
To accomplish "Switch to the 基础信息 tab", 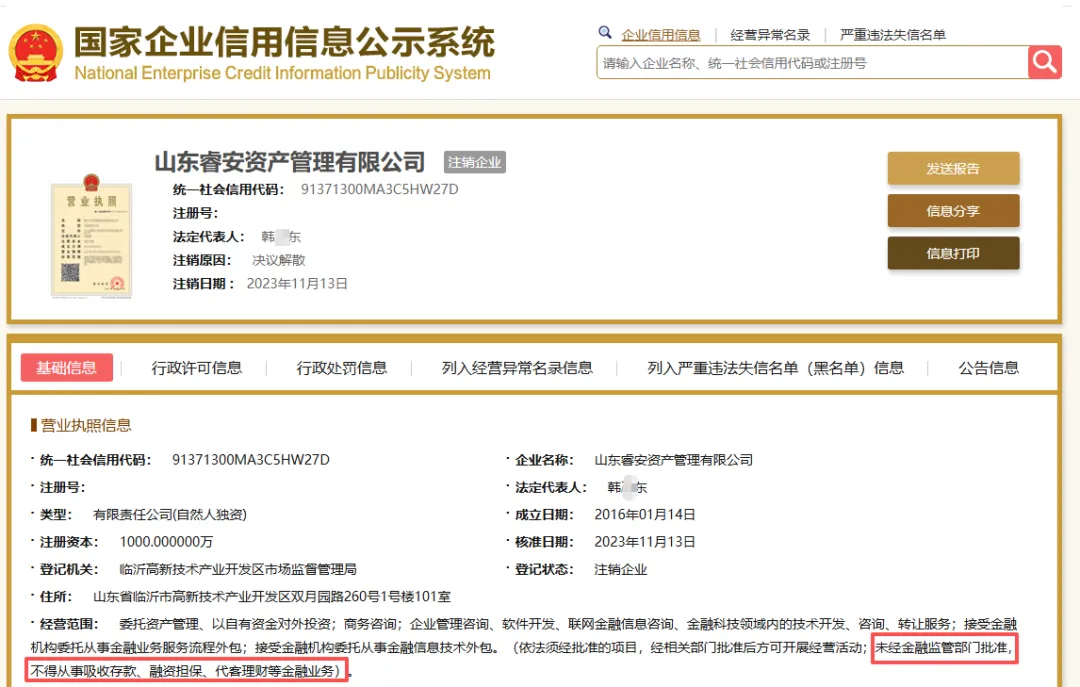I will point(67,367).
